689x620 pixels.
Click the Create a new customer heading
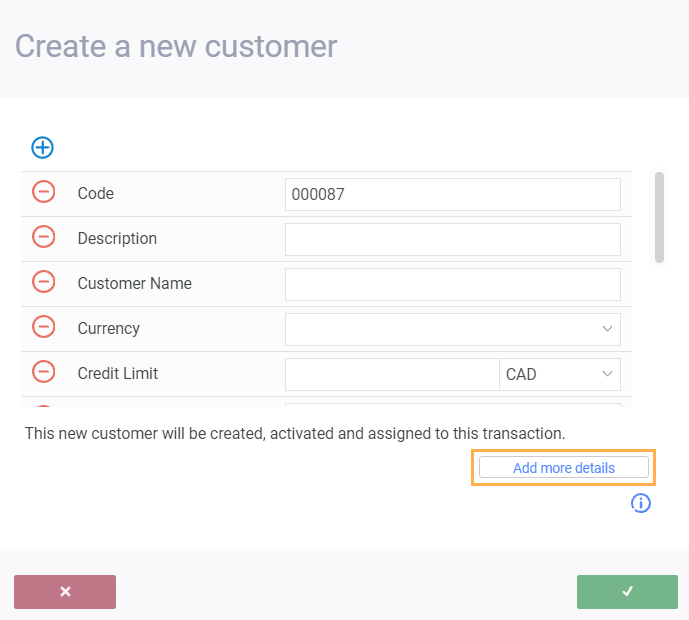pos(176,46)
